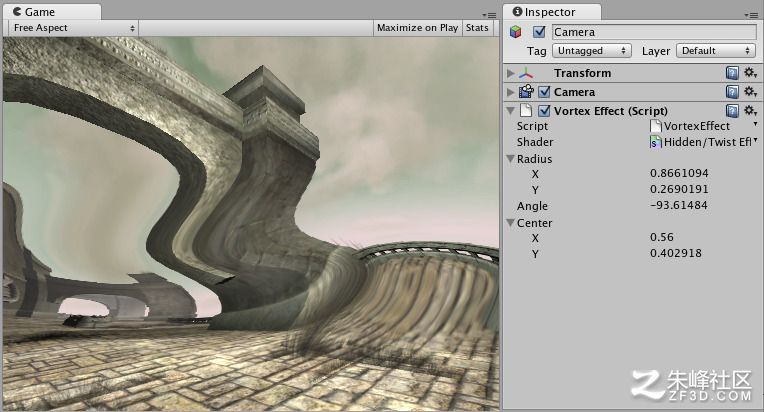Collapse the Vortex Effect script component
The height and width of the screenshot is (412, 764).
click(x=510, y=111)
